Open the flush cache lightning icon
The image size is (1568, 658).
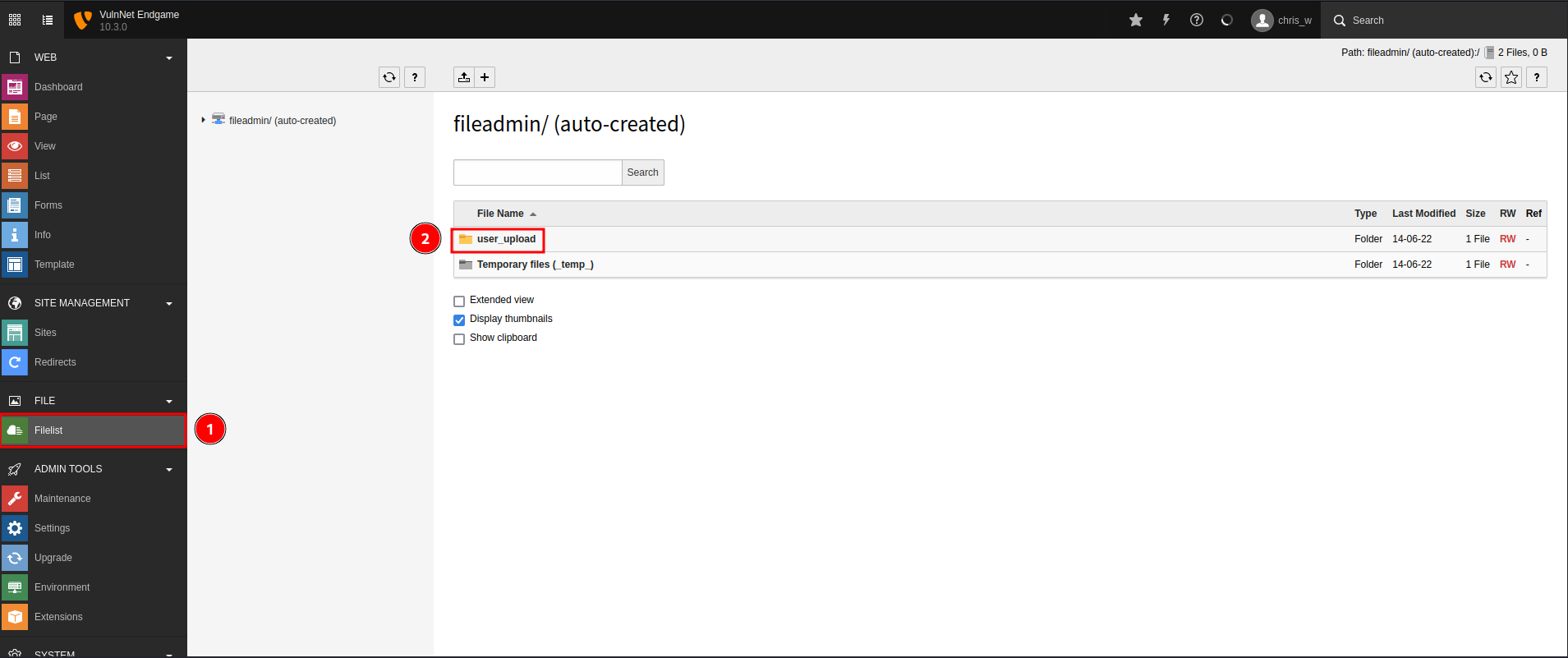pyautogui.click(x=1166, y=20)
